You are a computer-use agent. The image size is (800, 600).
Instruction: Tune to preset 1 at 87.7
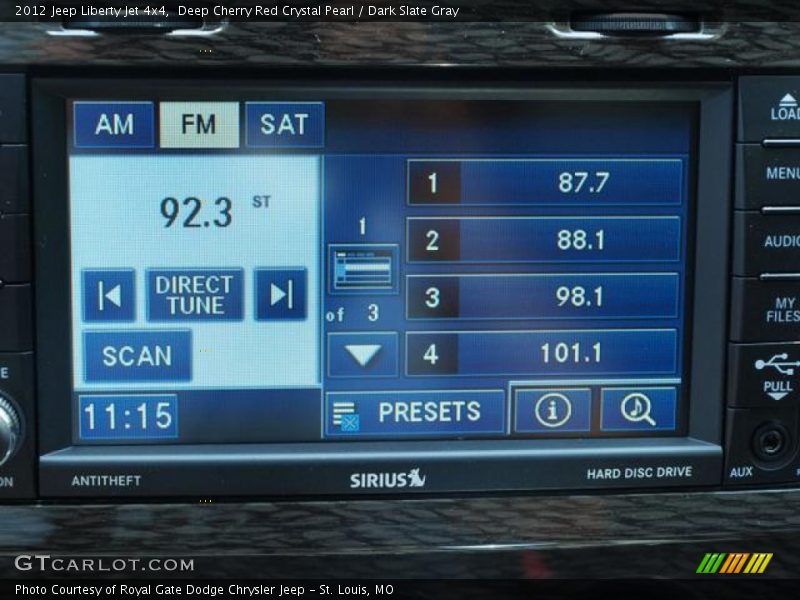click(545, 183)
